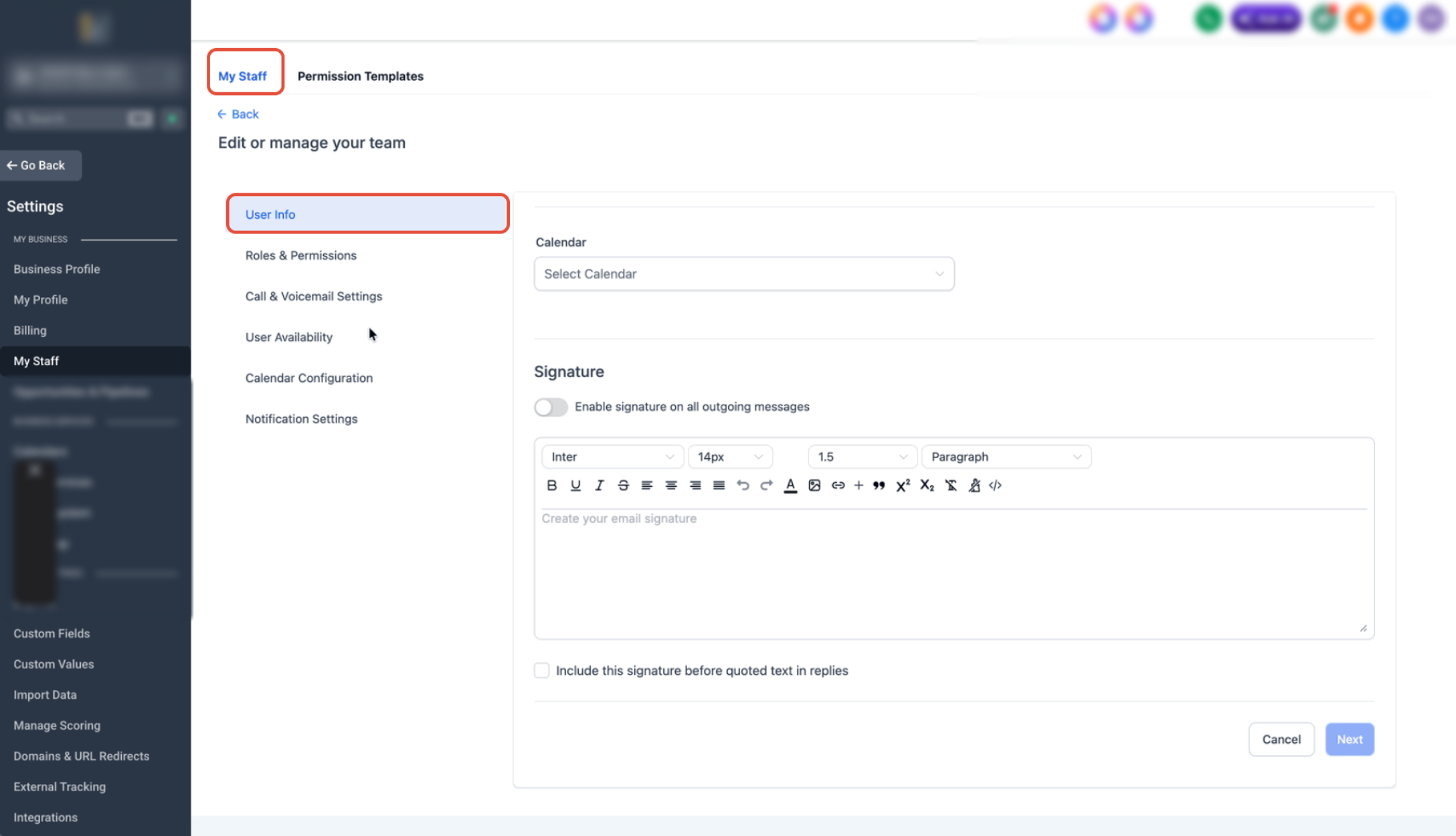The image size is (1456, 836).
Task: Open Call & Voicemail Settings section
Action: point(313,296)
